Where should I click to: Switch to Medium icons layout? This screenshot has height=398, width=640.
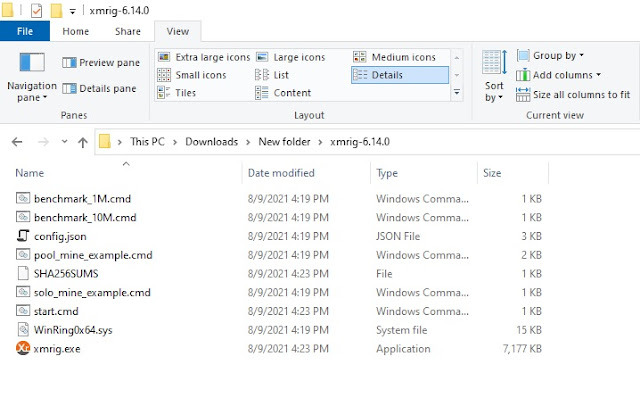pyautogui.click(x=394, y=57)
